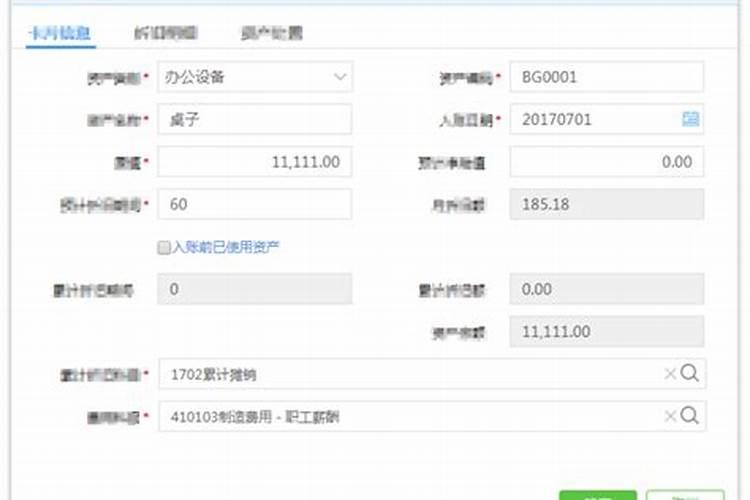The height and width of the screenshot is (500, 750).
Task: Clear the 410103 expense account field
Action: click(x=670, y=416)
